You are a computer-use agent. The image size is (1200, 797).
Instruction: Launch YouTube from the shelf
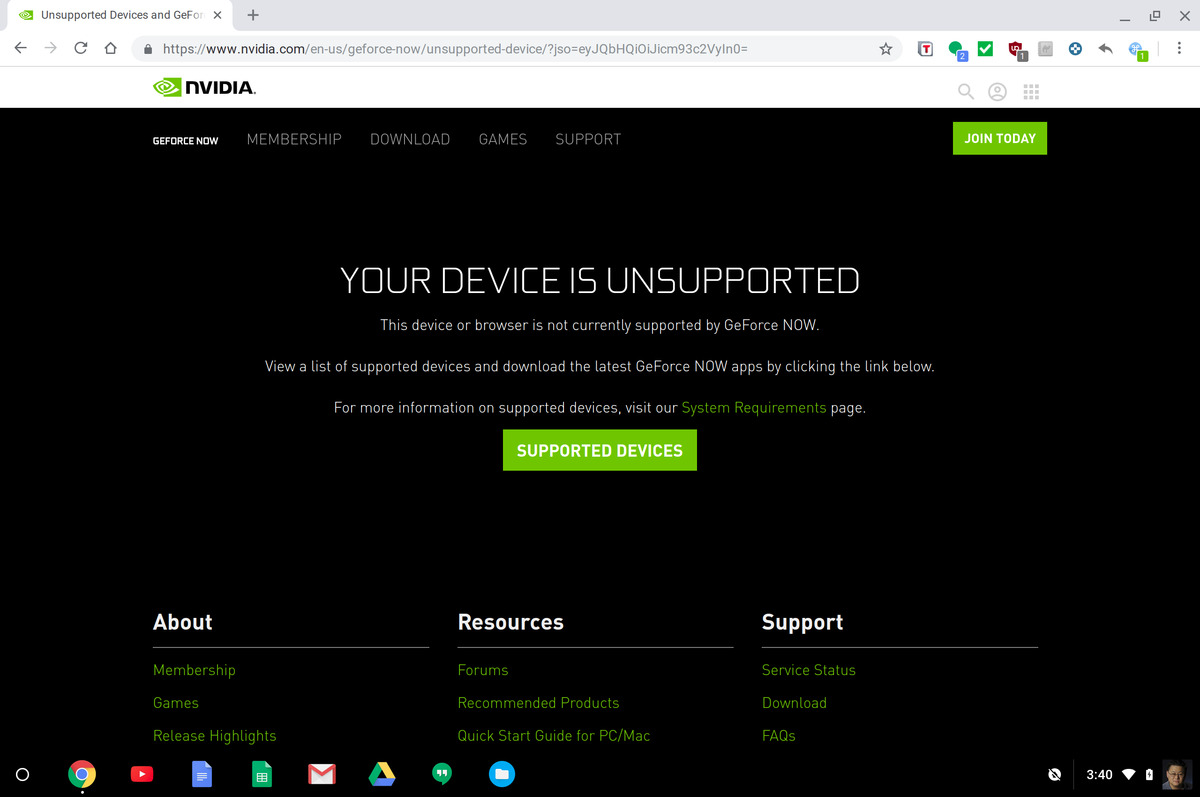[x=142, y=774]
